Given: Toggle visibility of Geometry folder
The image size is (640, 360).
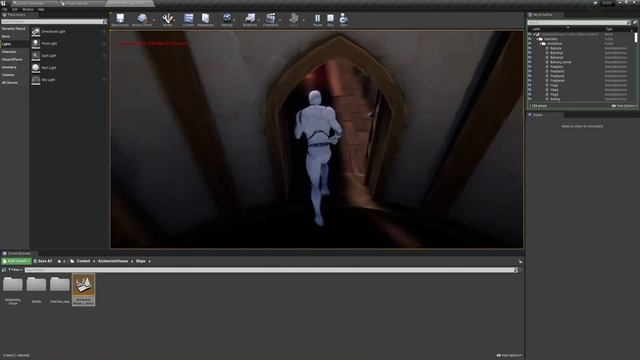Looking at the screenshot, I should (530, 39).
